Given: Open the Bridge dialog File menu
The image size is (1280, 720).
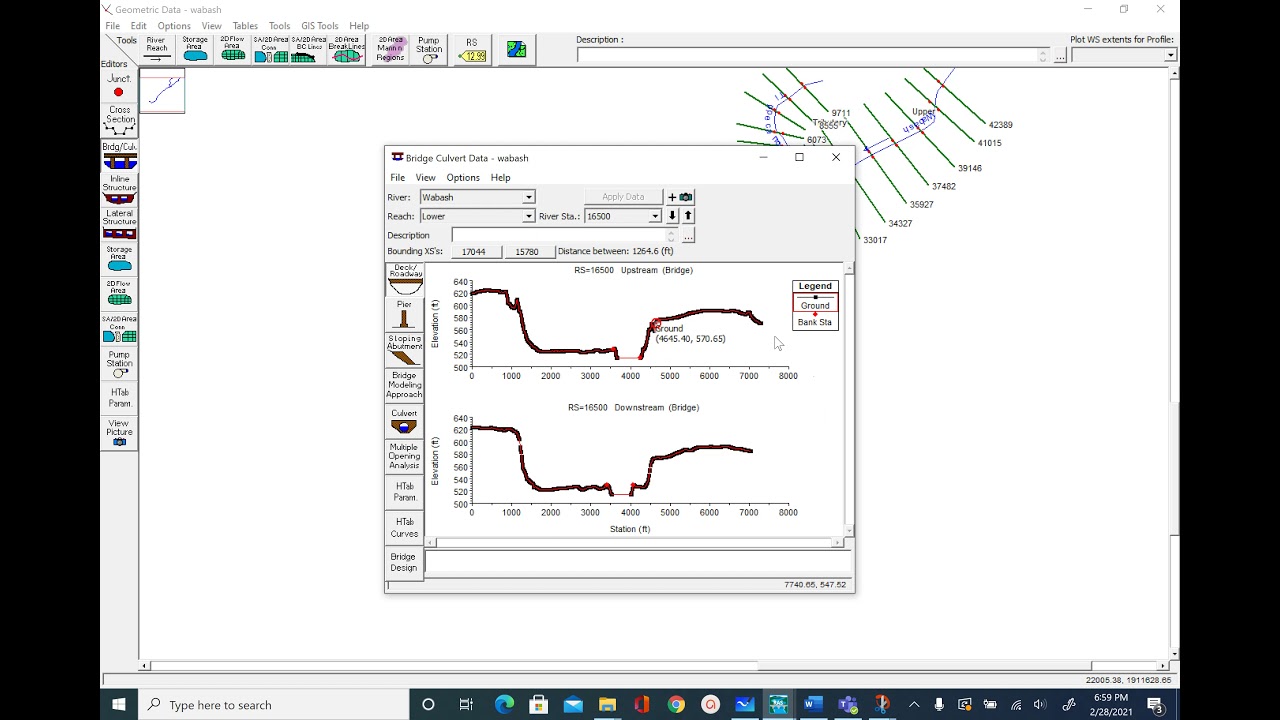Looking at the screenshot, I should pos(398,178).
